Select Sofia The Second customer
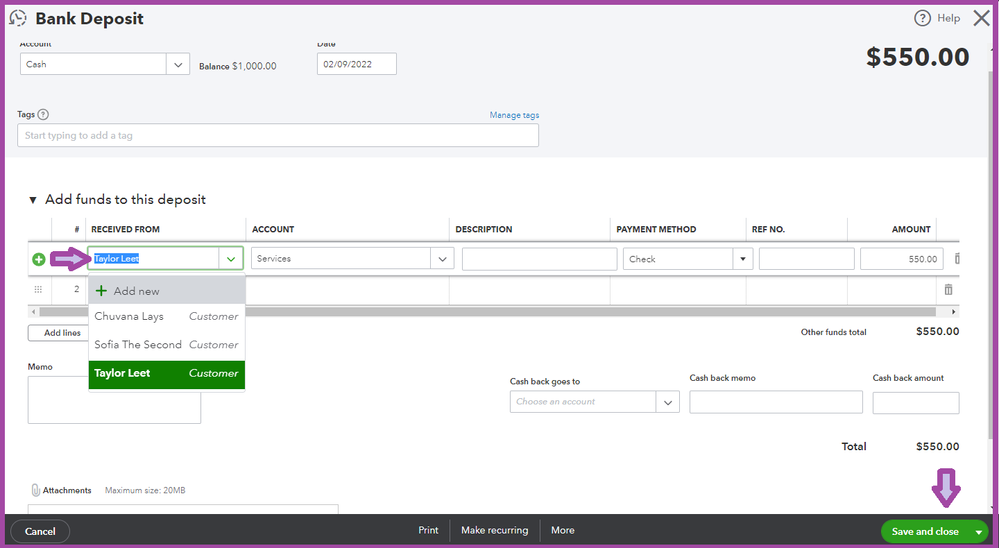The image size is (999, 548). pos(167,345)
